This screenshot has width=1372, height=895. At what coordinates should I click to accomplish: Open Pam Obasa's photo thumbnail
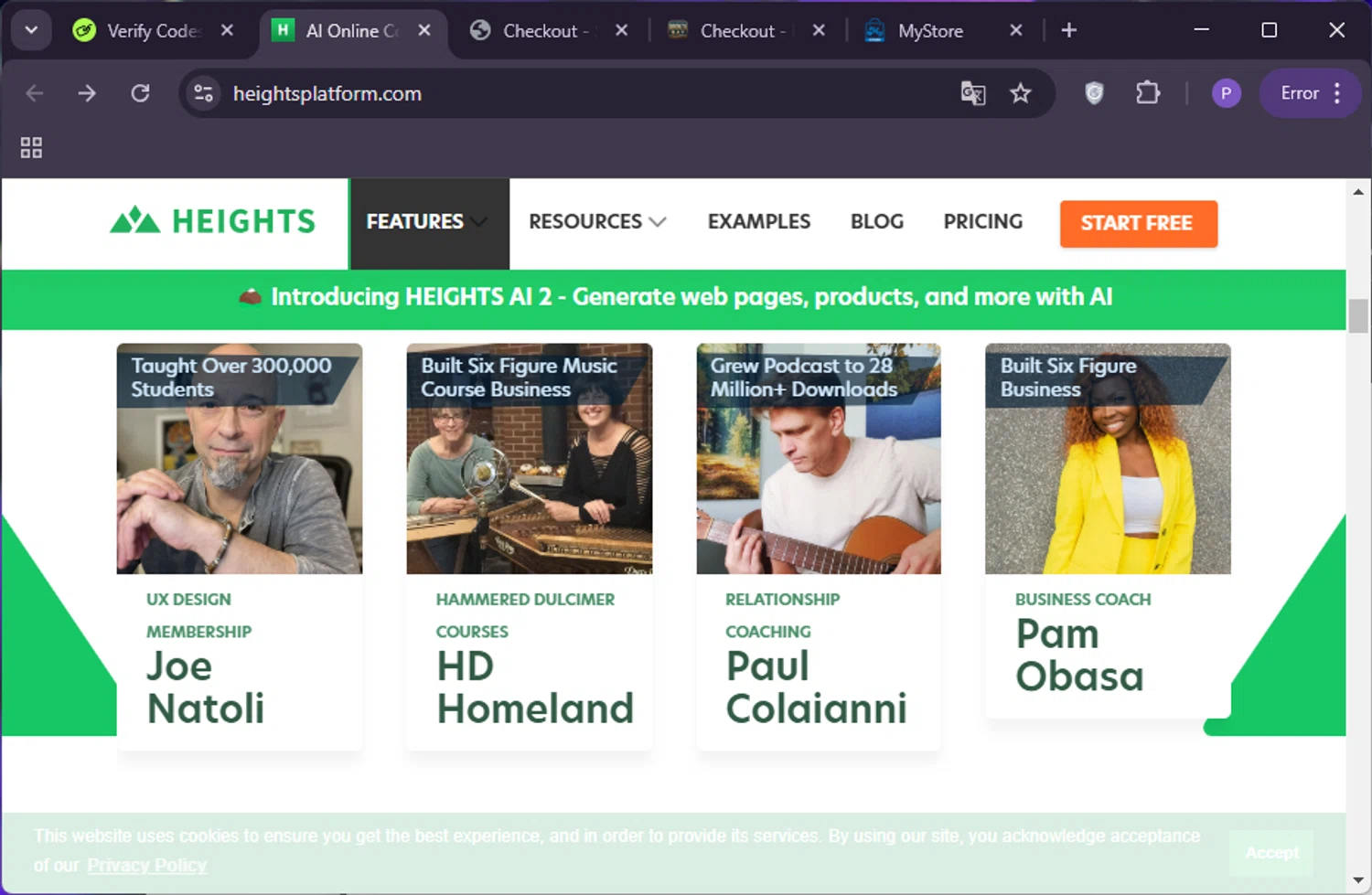click(1108, 459)
